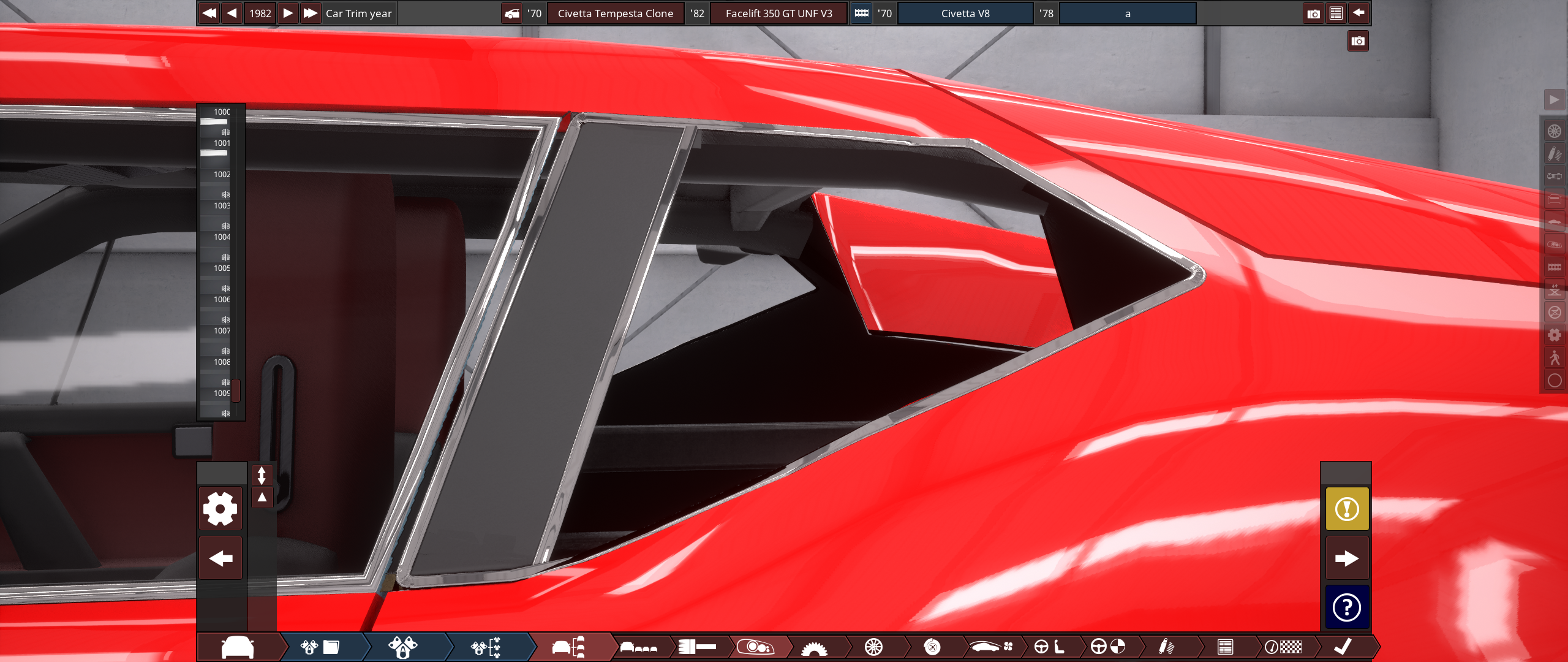The height and width of the screenshot is (662, 1568).
Task: Toggle wheel visibility in right sidebar
Action: pyautogui.click(x=1555, y=131)
